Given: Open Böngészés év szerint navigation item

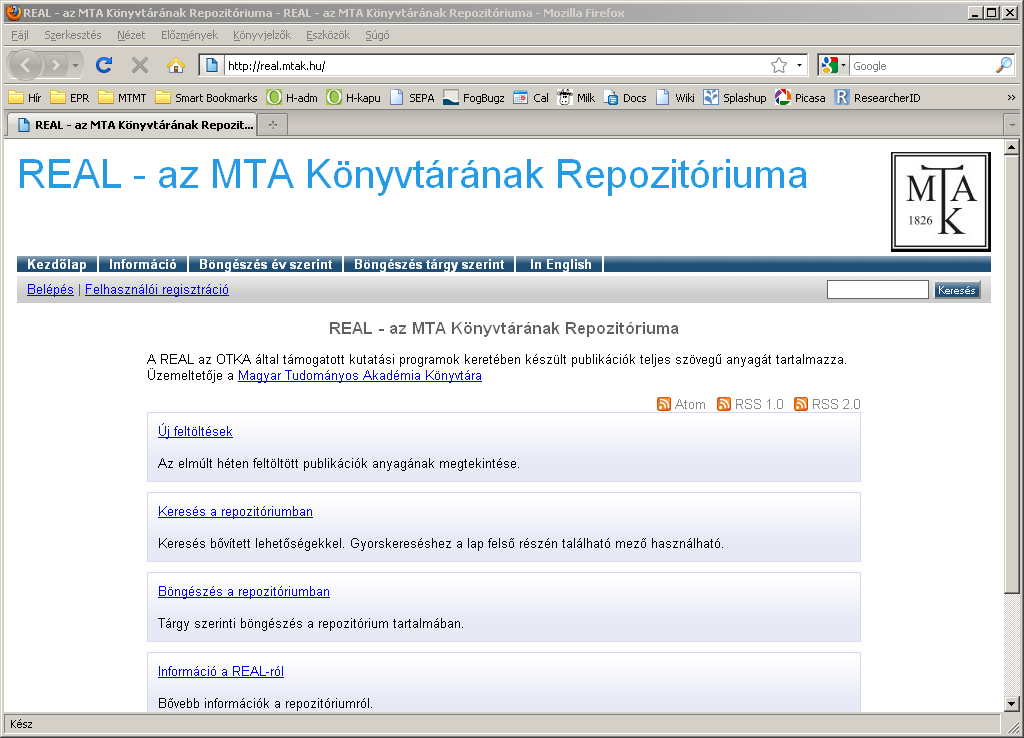Looking at the screenshot, I should [266, 265].
